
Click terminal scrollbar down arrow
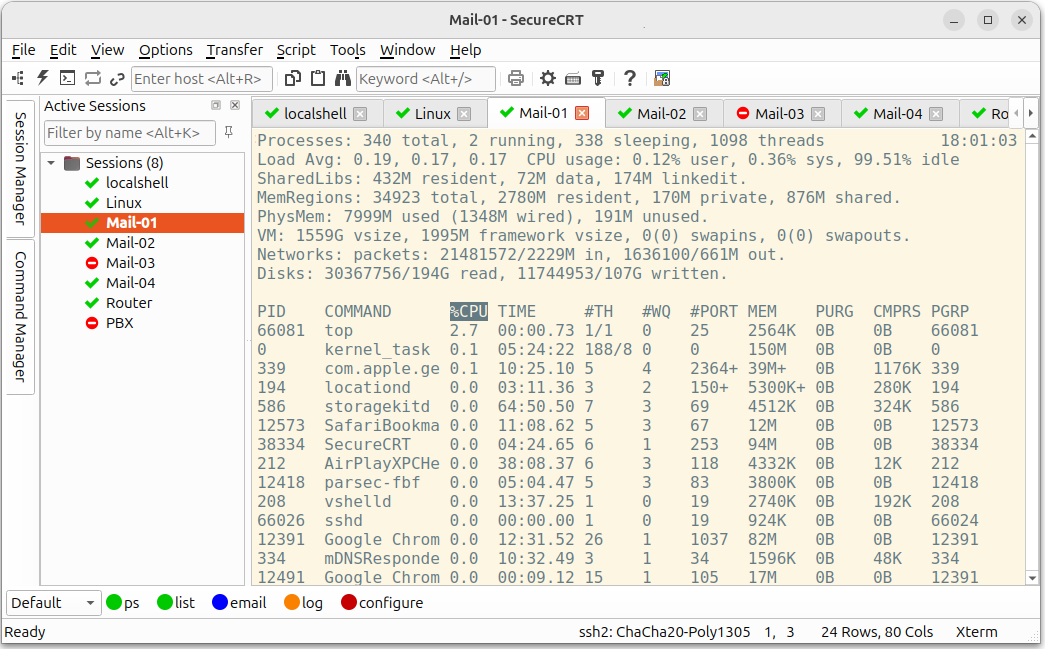click(1032, 578)
